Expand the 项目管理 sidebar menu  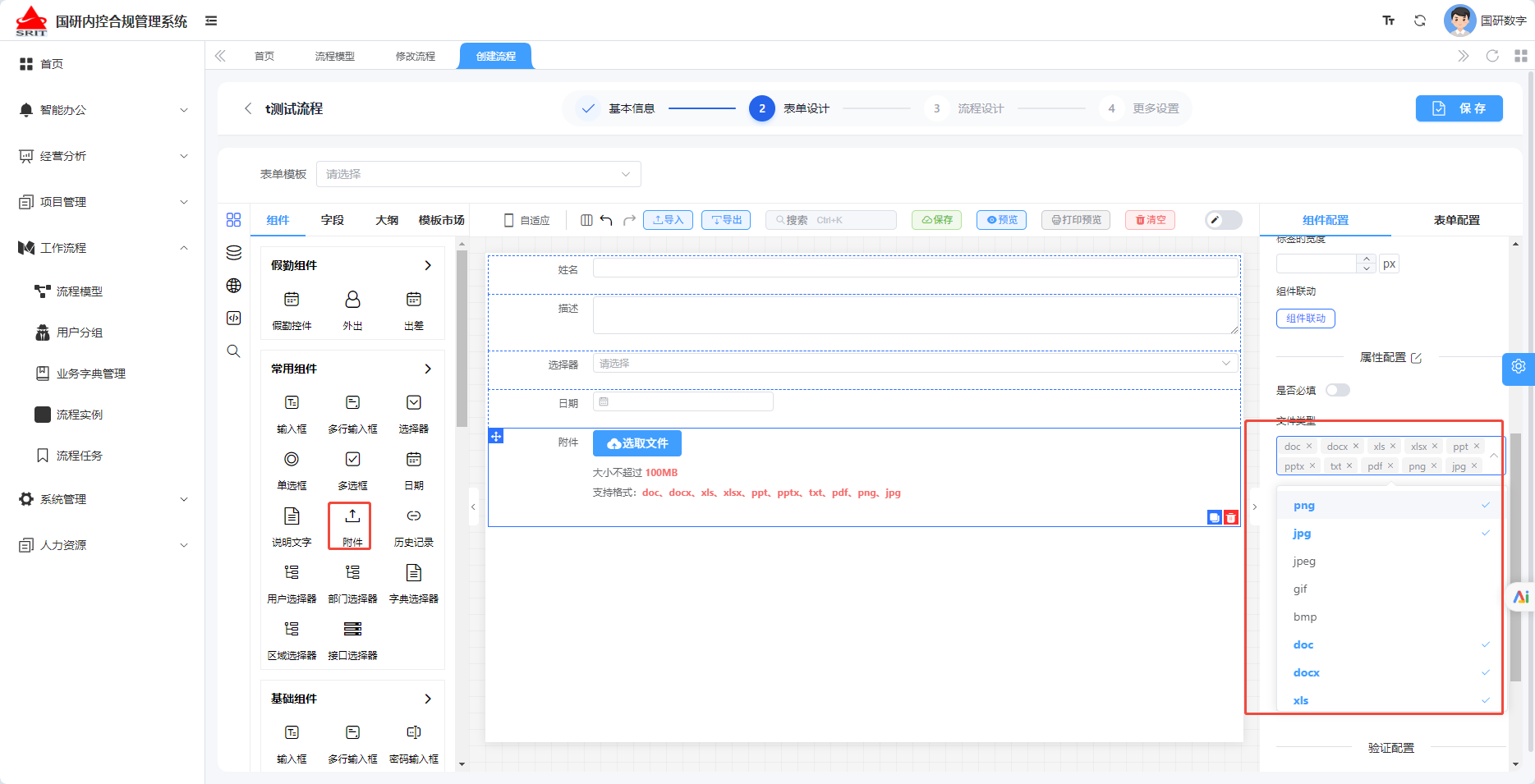coord(103,202)
